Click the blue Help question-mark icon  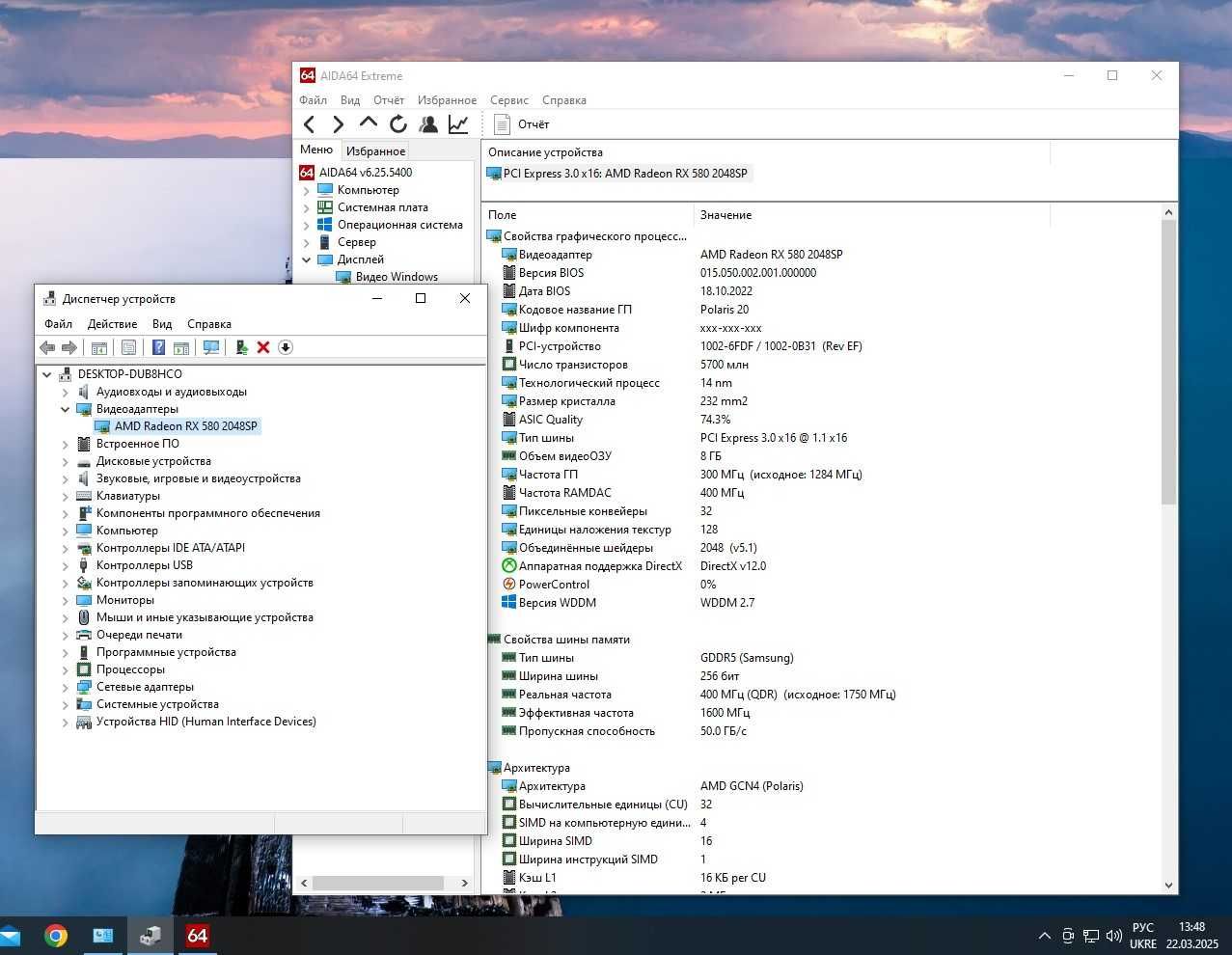[158, 347]
